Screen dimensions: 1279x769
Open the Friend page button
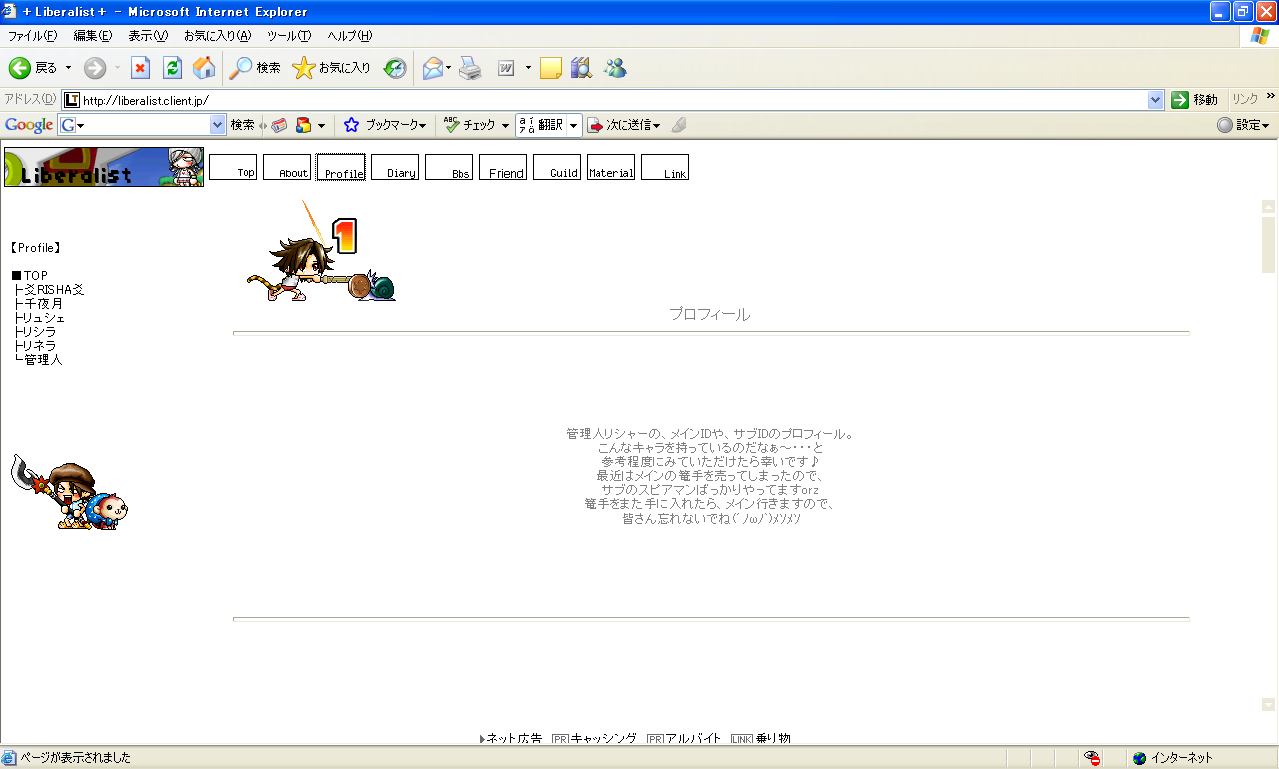pos(503,167)
